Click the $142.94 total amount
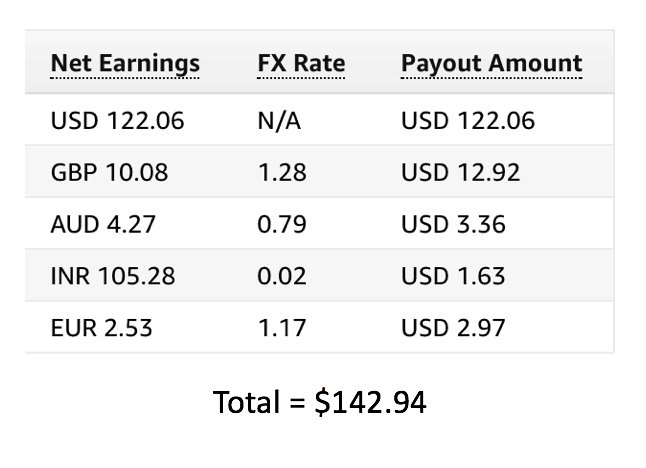The height and width of the screenshot is (468, 646). coord(370,402)
